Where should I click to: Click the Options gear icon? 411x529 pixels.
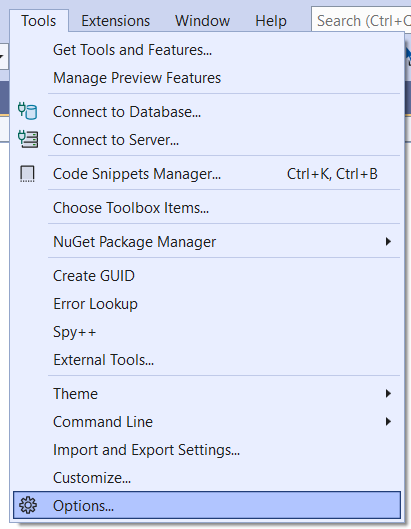[28, 505]
